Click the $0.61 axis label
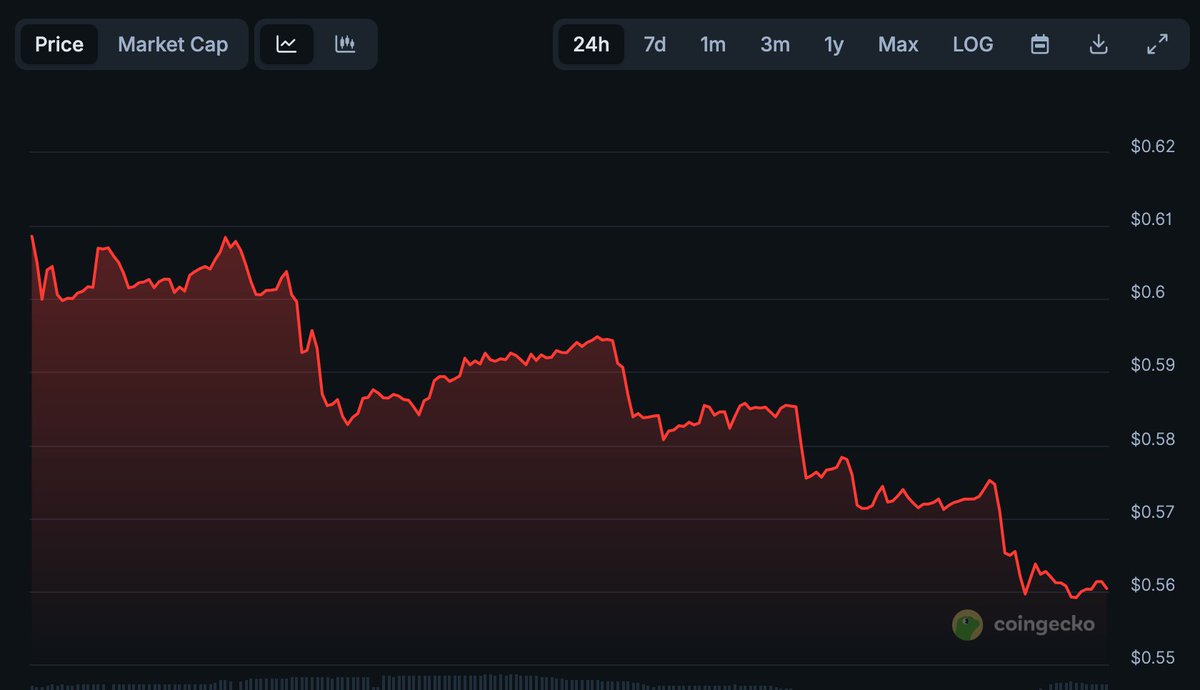Screen dimensions: 1200x690 (x=1153, y=219)
